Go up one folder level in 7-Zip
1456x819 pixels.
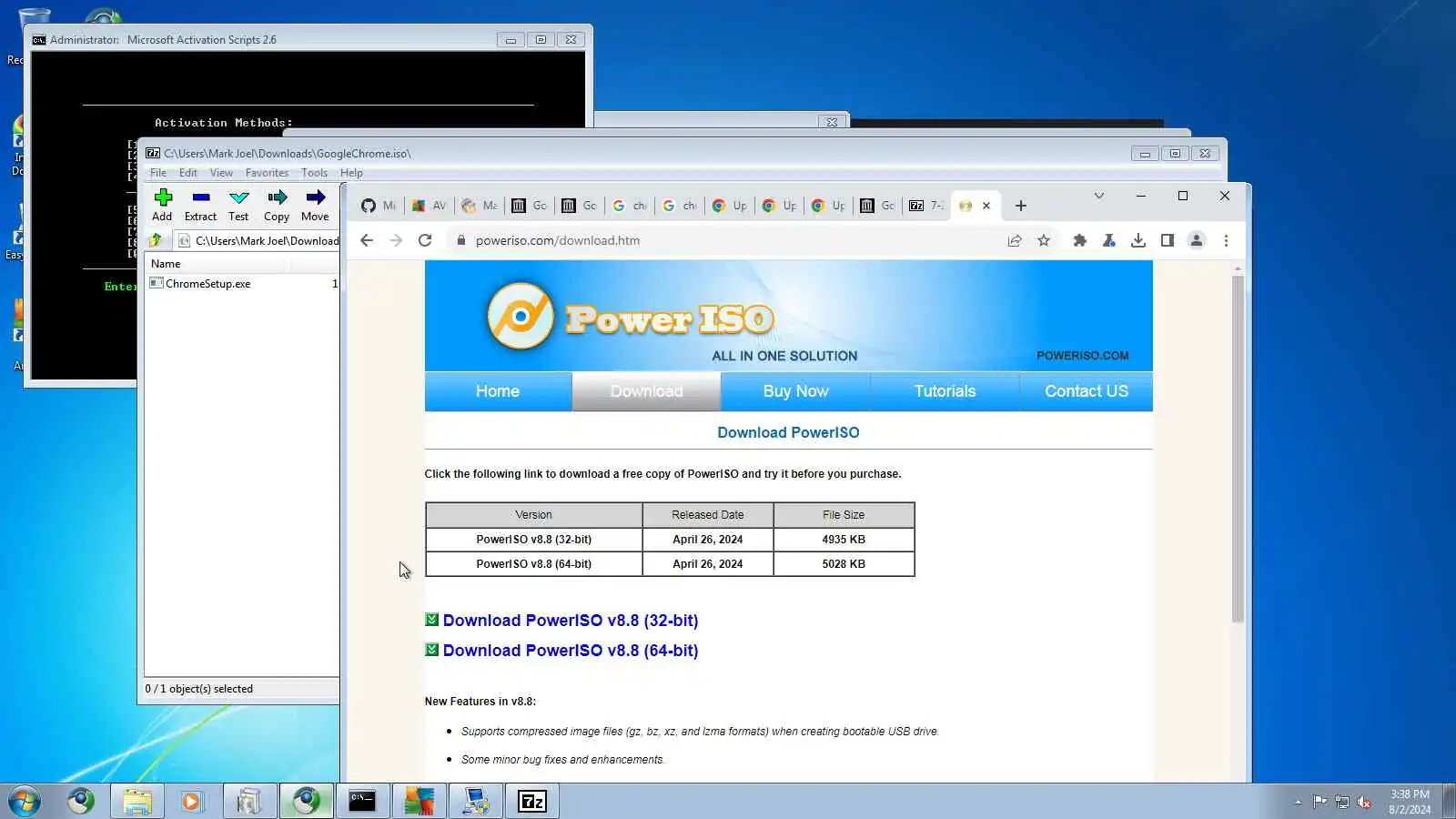click(x=157, y=240)
